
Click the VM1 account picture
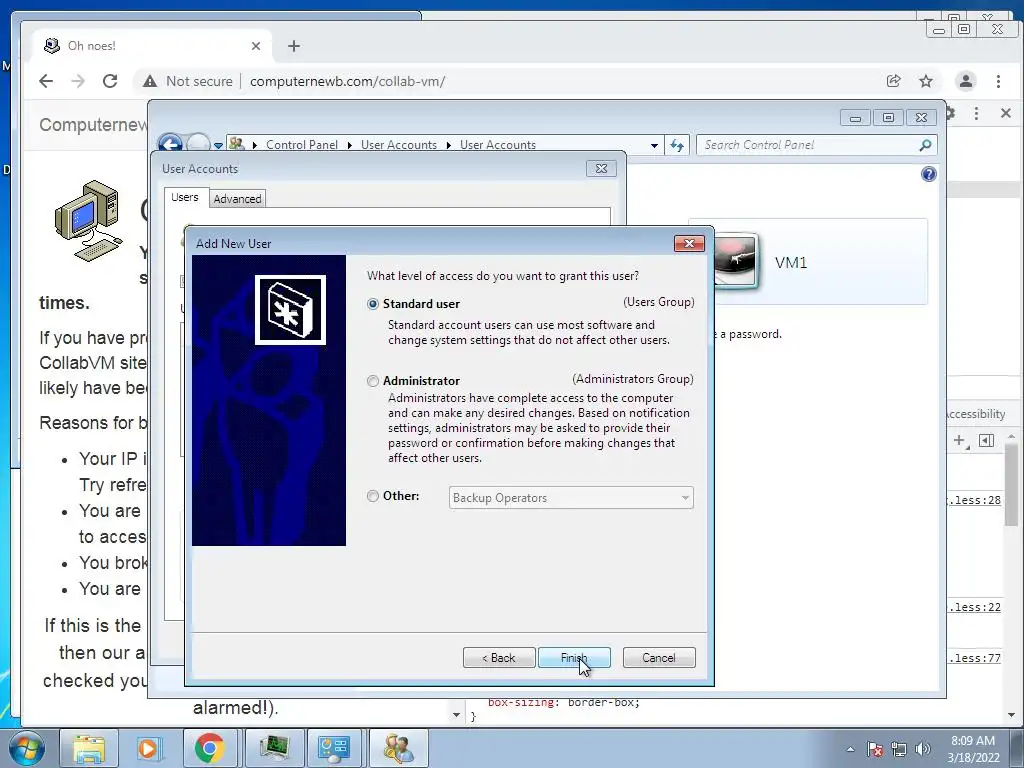click(735, 261)
